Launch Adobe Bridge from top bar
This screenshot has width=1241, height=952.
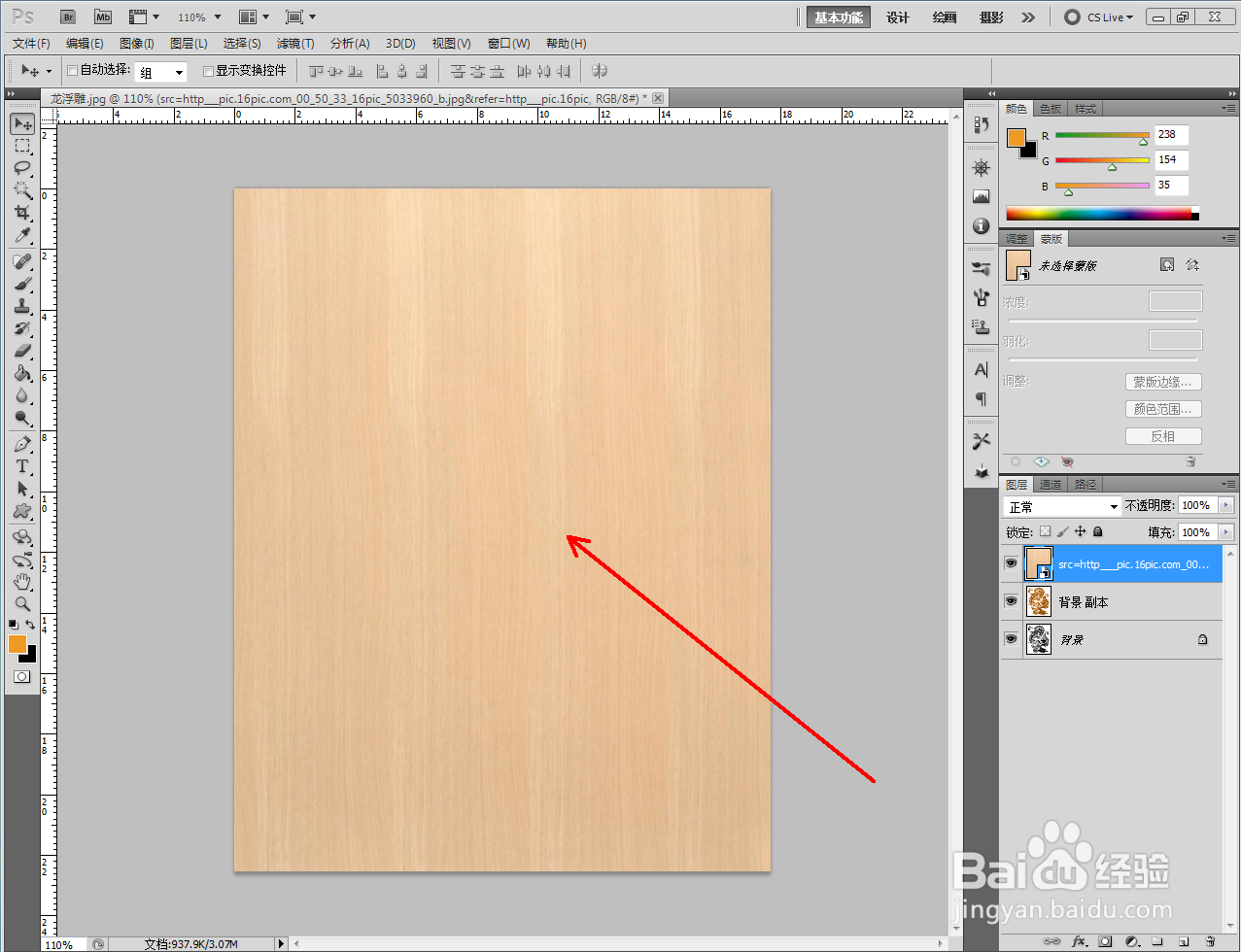tap(67, 17)
